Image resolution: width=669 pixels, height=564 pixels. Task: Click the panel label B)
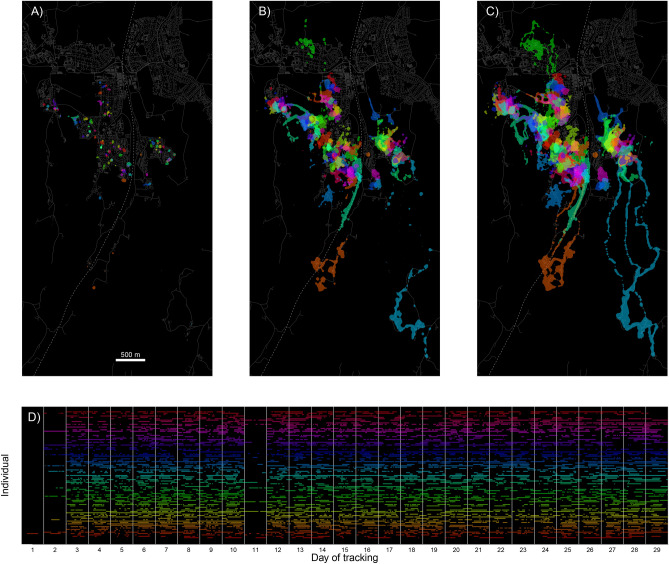(263, 12)
